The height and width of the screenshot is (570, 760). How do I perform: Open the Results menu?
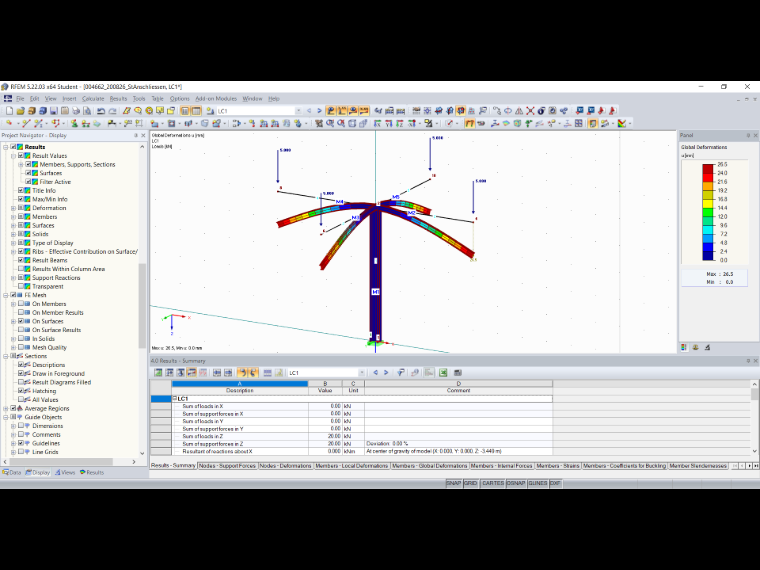(x=118, y=98)
